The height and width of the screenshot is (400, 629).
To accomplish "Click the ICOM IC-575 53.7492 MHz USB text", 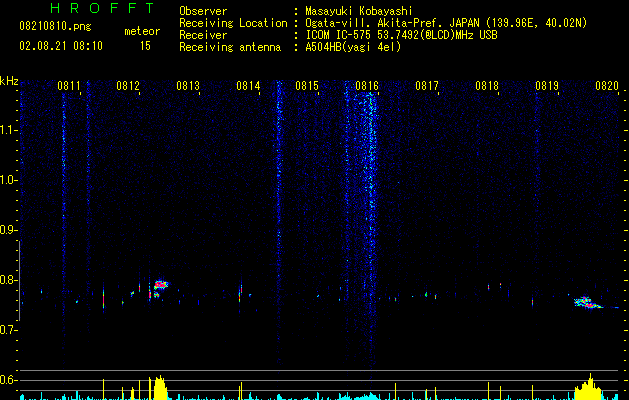I will pyautogui.click(x=401, y=35).
